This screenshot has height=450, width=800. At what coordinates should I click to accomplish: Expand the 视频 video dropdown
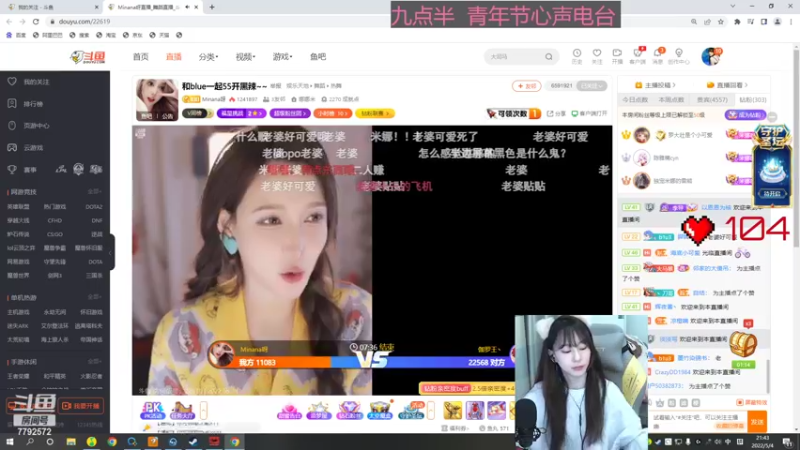[x=245, y=57]
